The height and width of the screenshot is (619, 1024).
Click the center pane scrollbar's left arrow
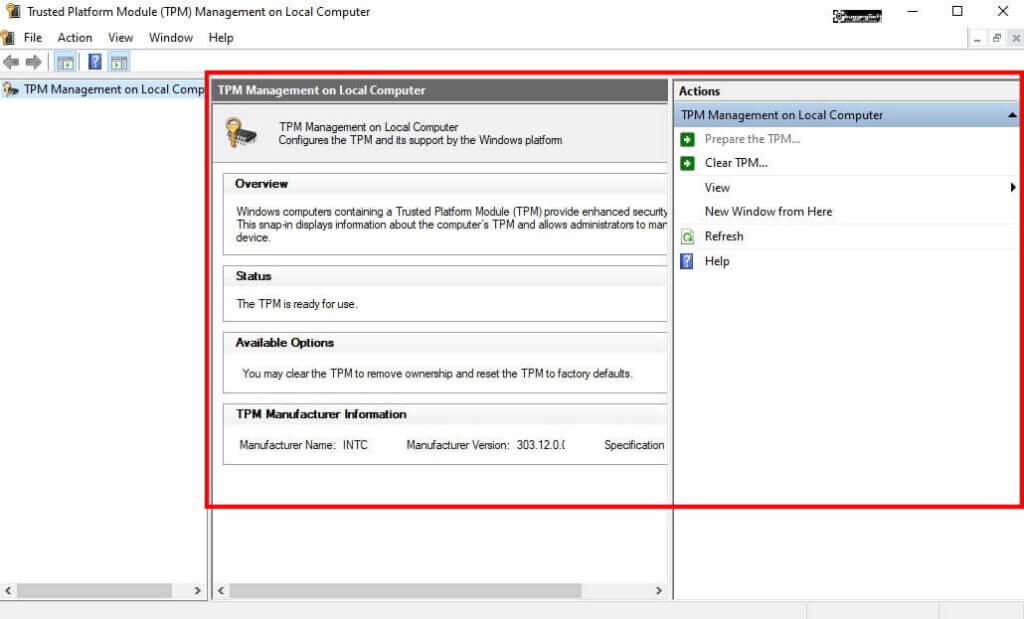point(221,590)
